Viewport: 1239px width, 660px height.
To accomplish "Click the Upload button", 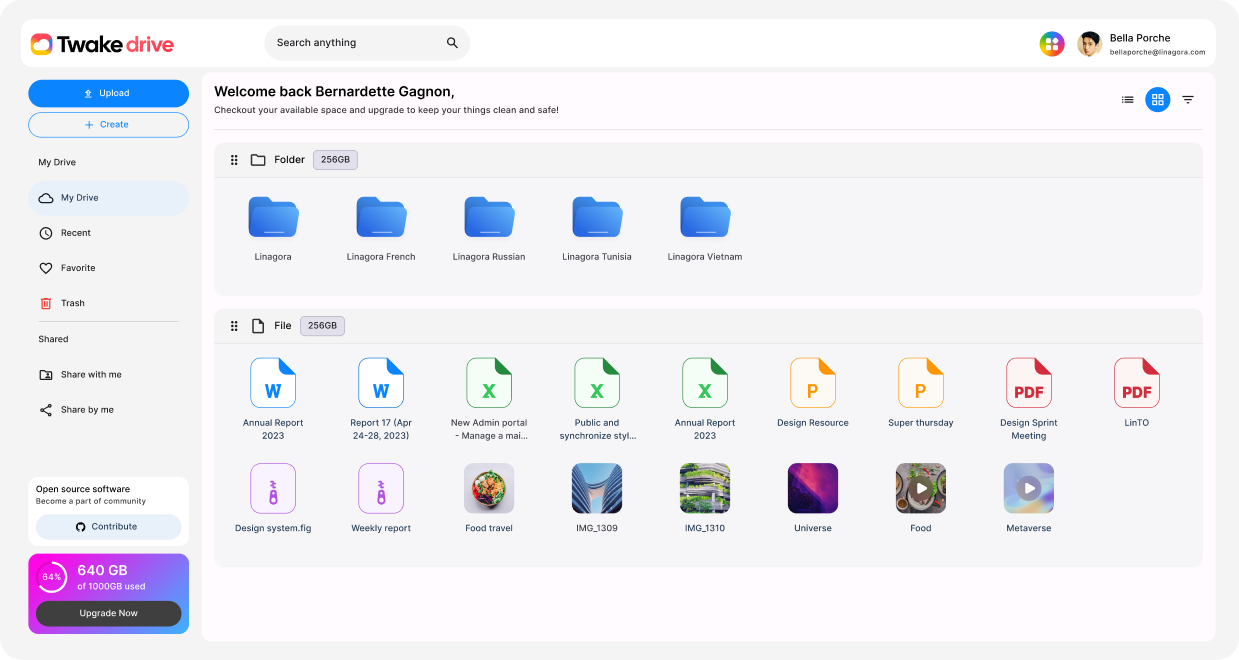I will point(108,93).
